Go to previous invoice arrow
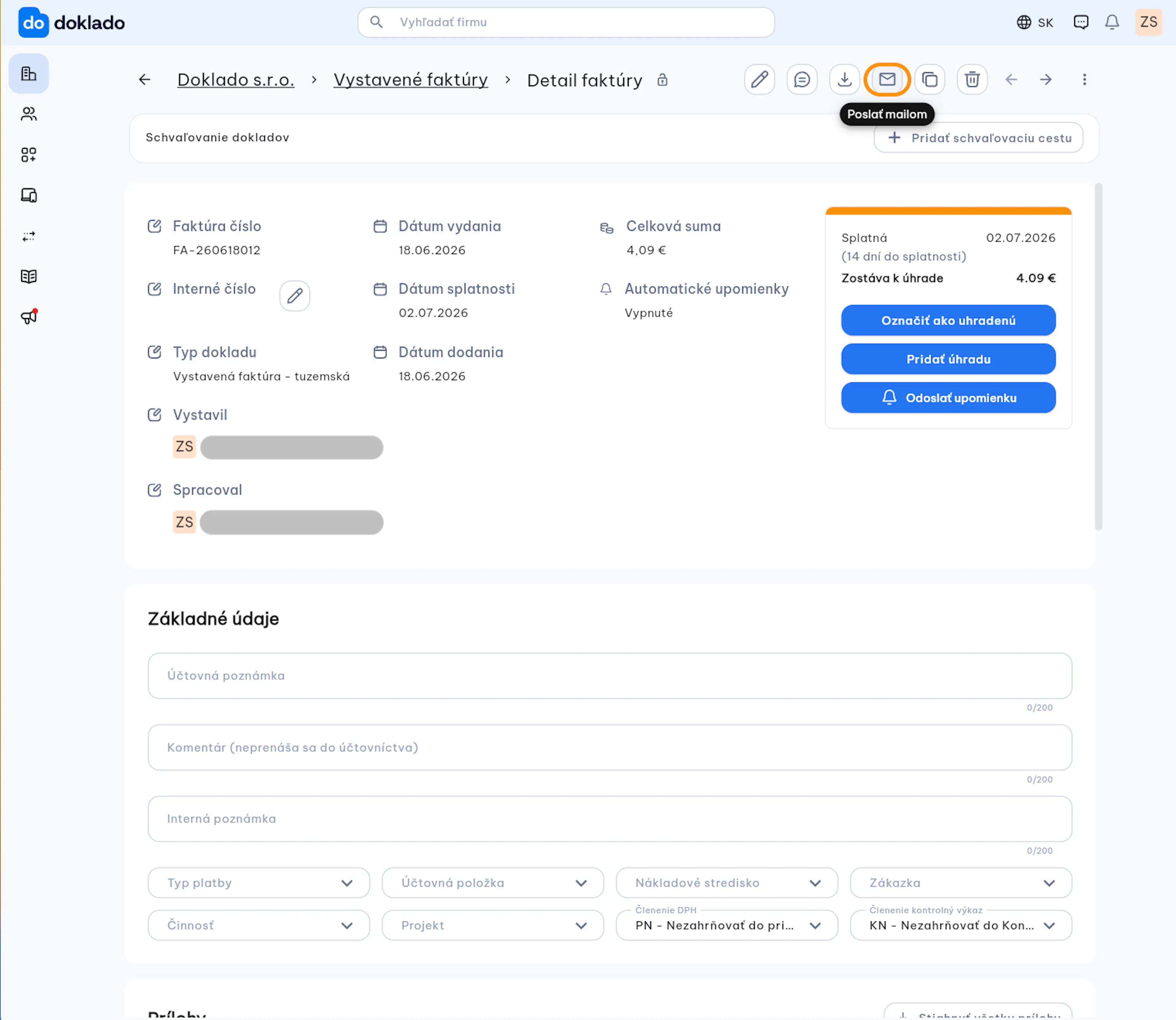The image size is (1176, 1020). pyautogui.click(x=1012, y=80)
